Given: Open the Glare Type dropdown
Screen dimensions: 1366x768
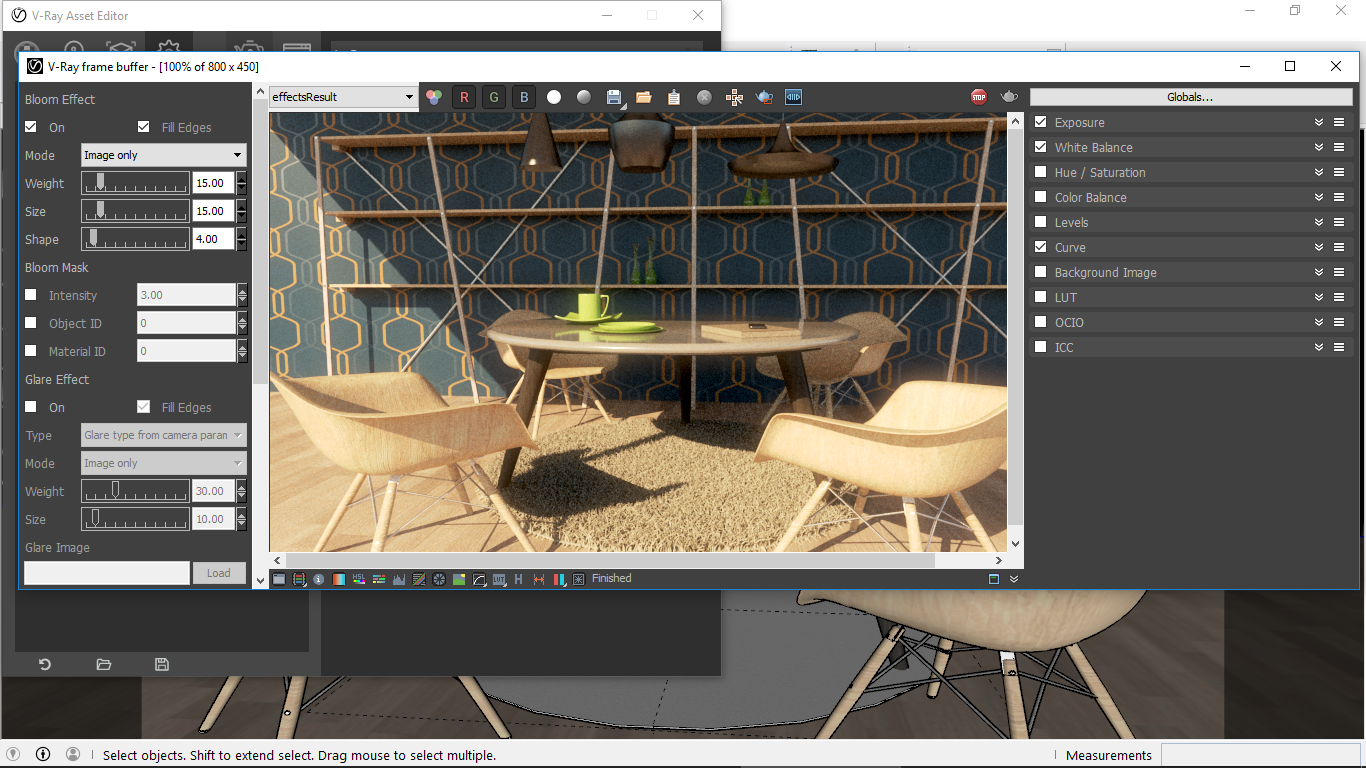Looking at the screenshot, I should [163, 435].
